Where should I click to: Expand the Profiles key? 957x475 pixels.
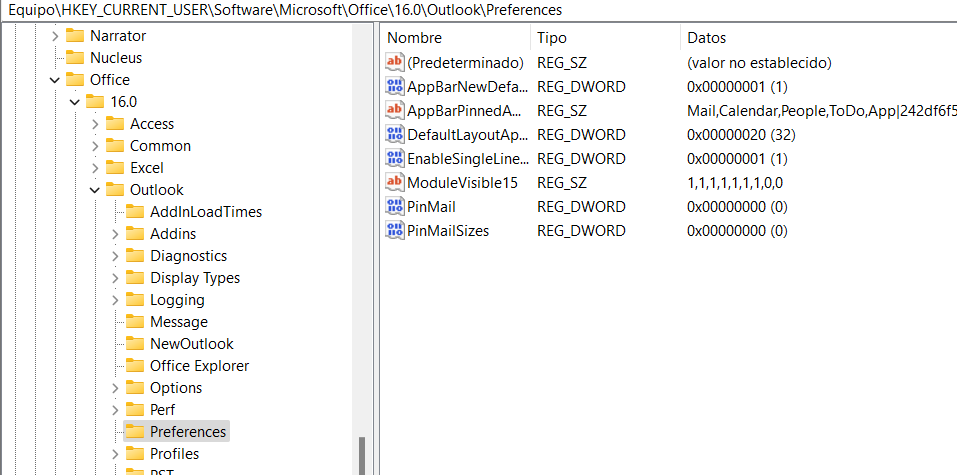tap(115, 454)
